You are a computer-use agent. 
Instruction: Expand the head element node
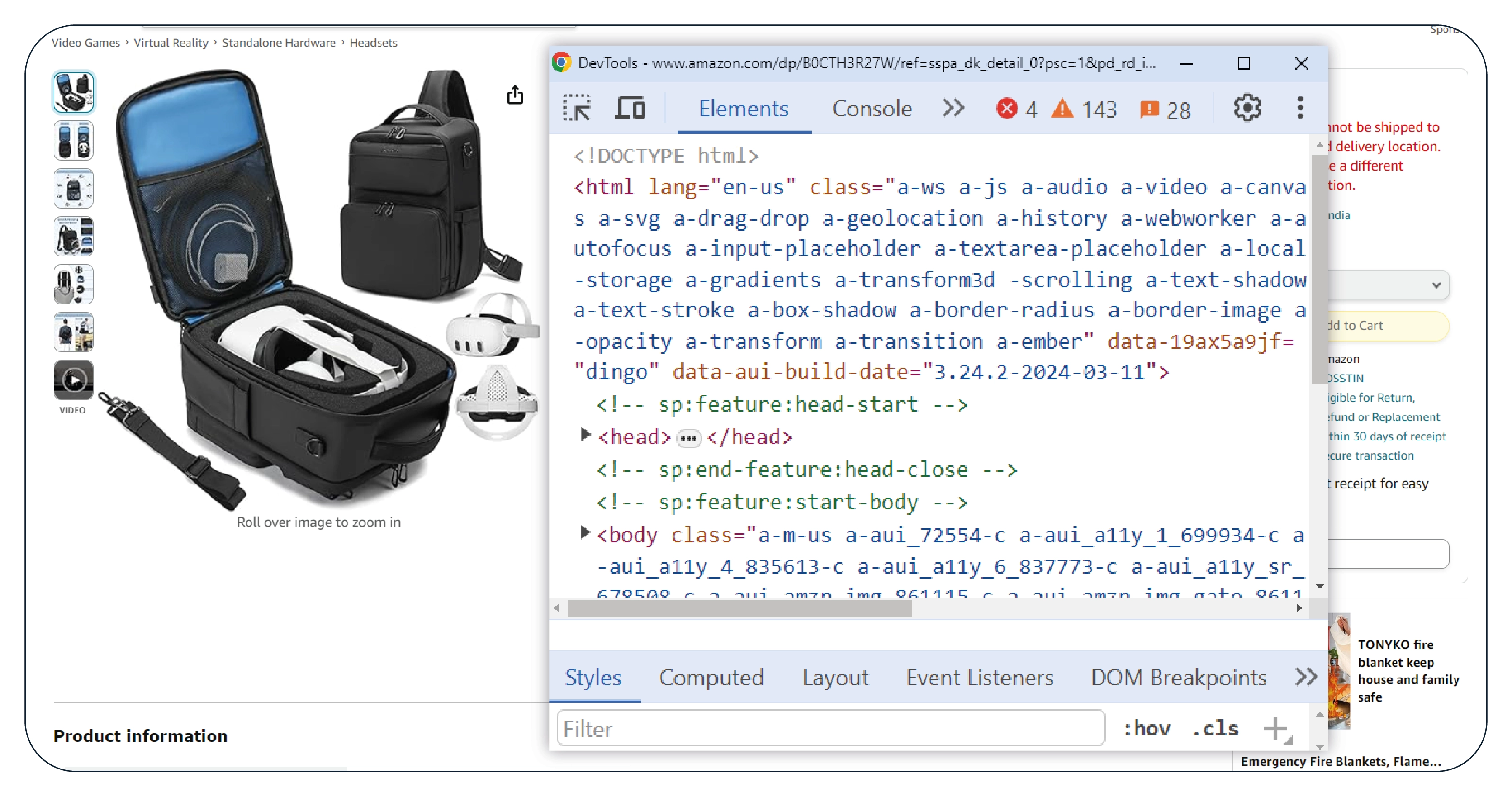point(585,435)
